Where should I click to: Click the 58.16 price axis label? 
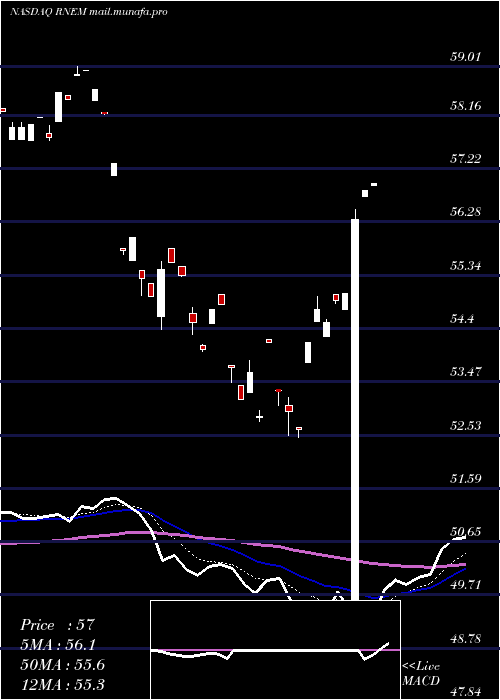(465, 106)
